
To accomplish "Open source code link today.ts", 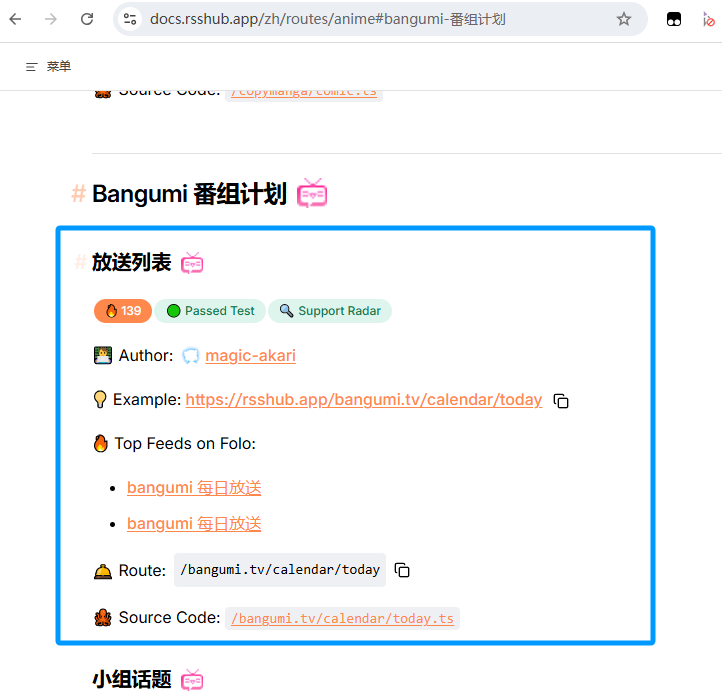I will (x=342, y=618).
